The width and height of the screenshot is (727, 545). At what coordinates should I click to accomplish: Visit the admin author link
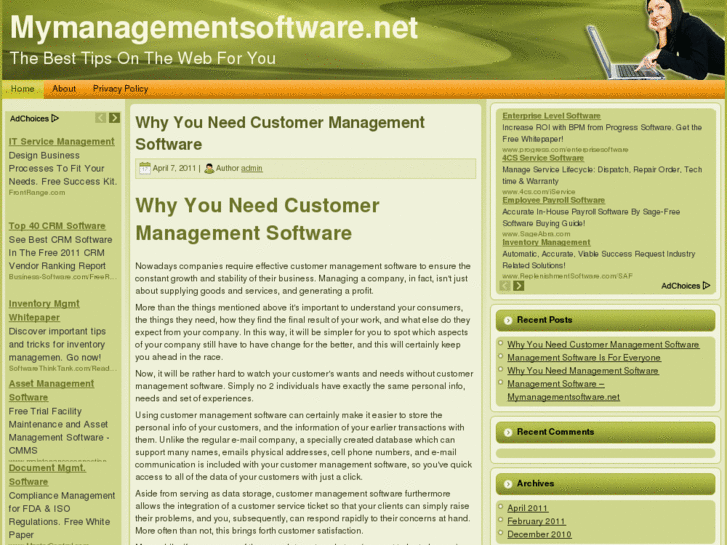(252, 168)
